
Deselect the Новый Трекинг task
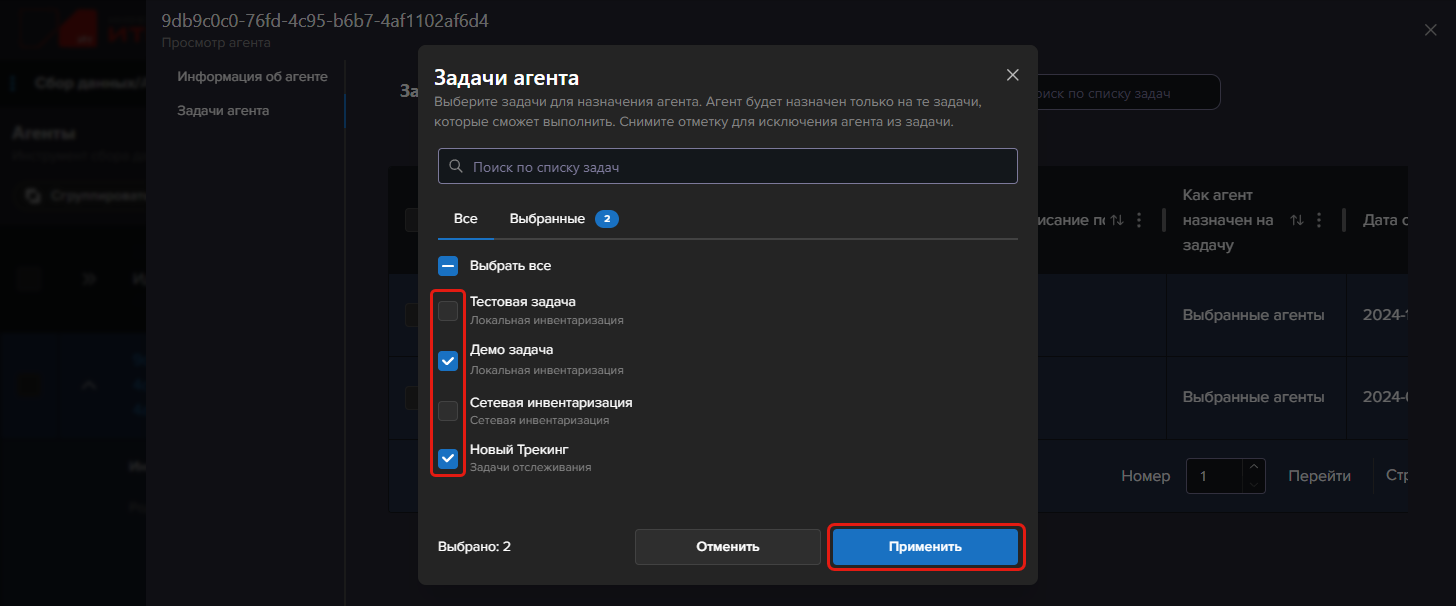(448, 459)
